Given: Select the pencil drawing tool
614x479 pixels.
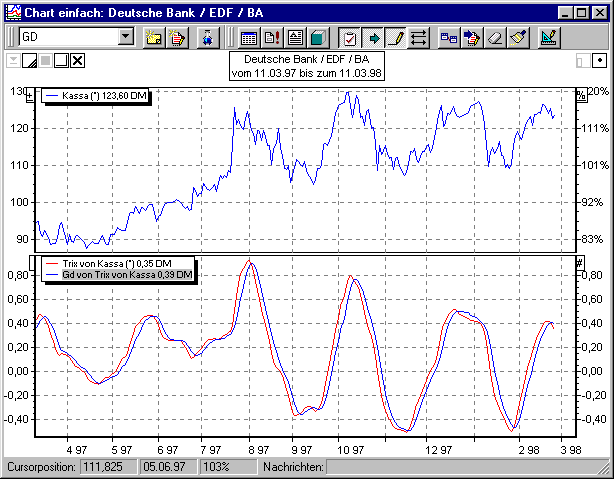Looking at the screenshot, I should pos(396,38).
